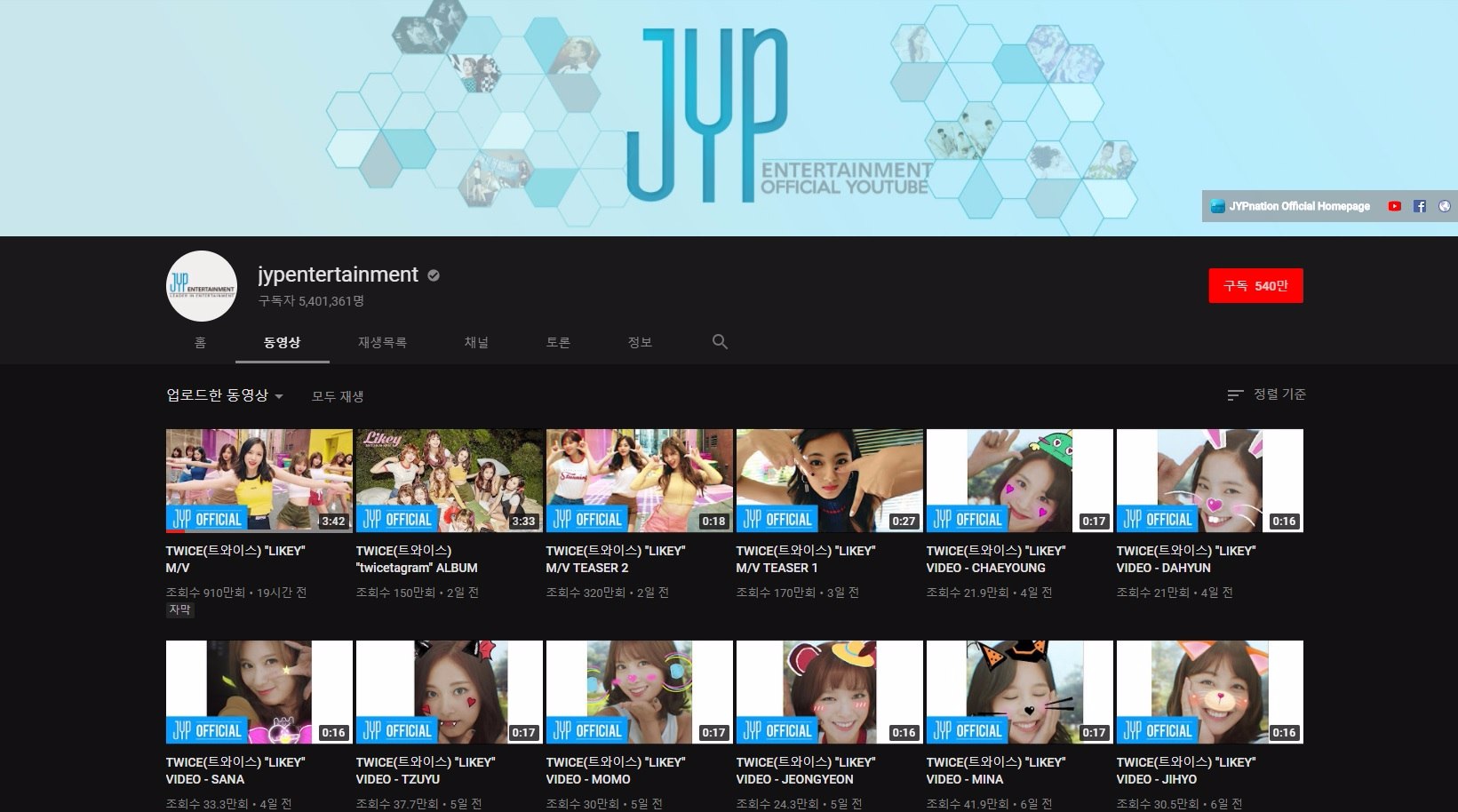Open JYPnation Official Homepage link
The width and height of the screenshot is (1458, 812).
(x=1290, y=206)
